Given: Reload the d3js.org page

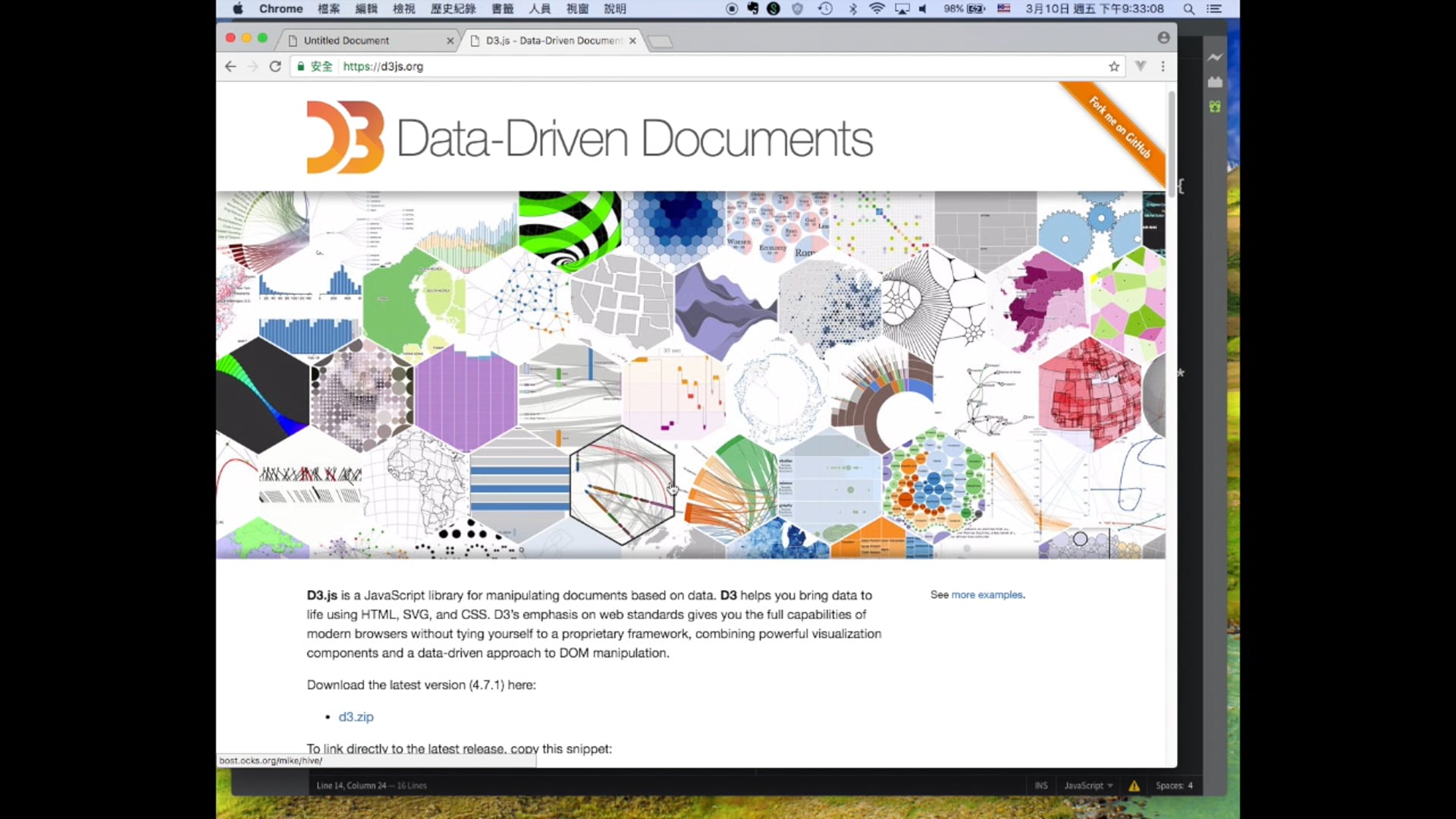Looking at the screenshot, I should (x=275, y=67).
